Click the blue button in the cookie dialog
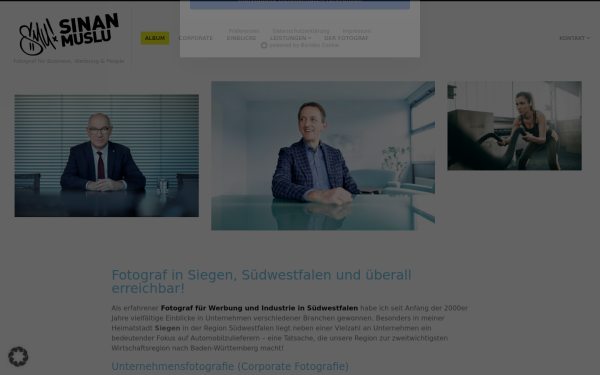 pyautogui.click(x=300, y=4)
